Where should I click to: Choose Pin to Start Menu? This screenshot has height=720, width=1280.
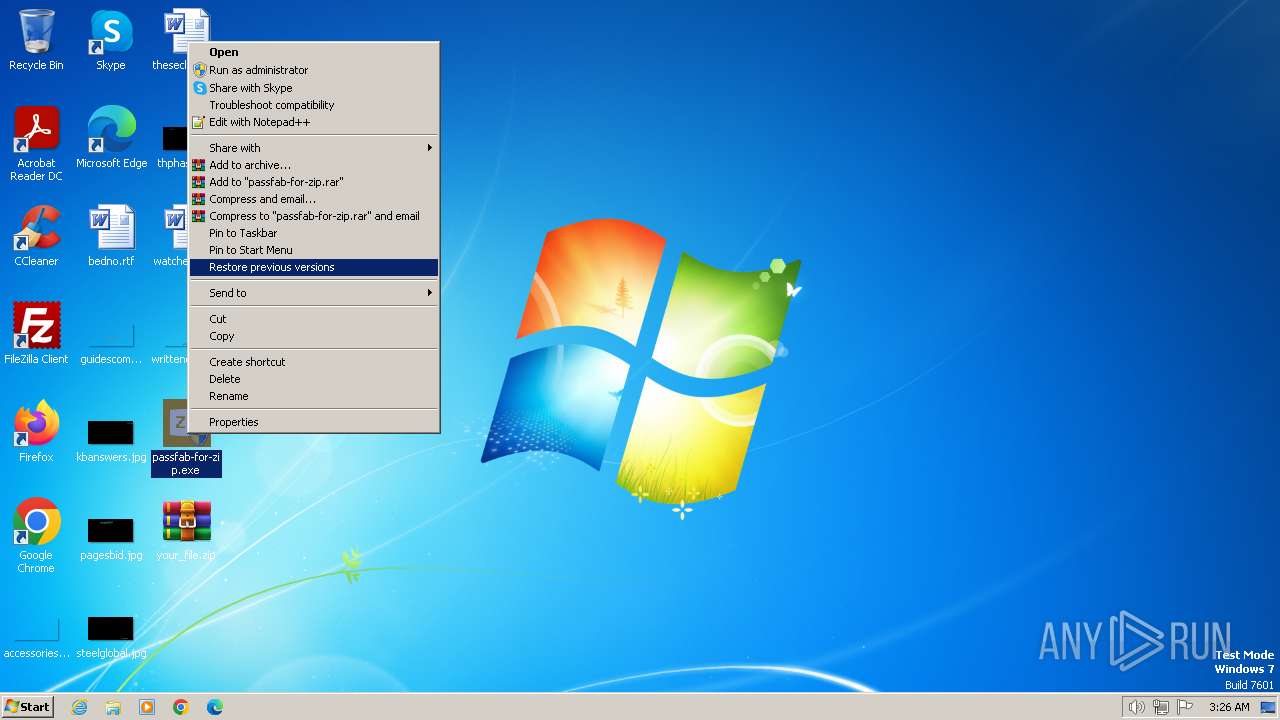click(x=314, y=250)
